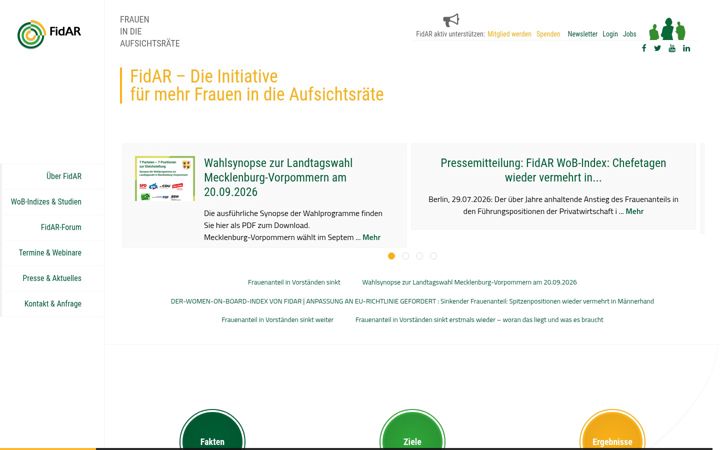Open Wahlsynopse article thumbnail image
This screenshot has width=720, height=450.
point(165,179)
